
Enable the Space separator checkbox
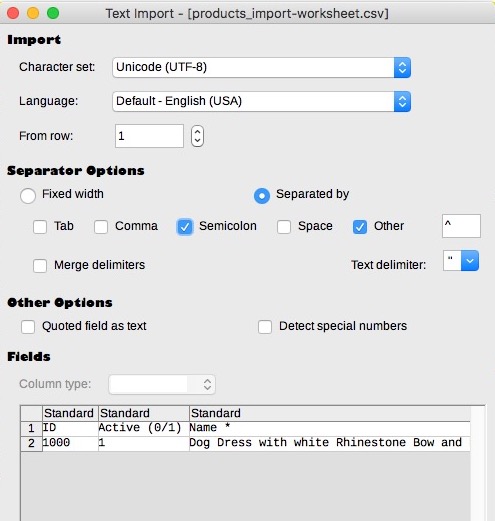pos(284,227)
